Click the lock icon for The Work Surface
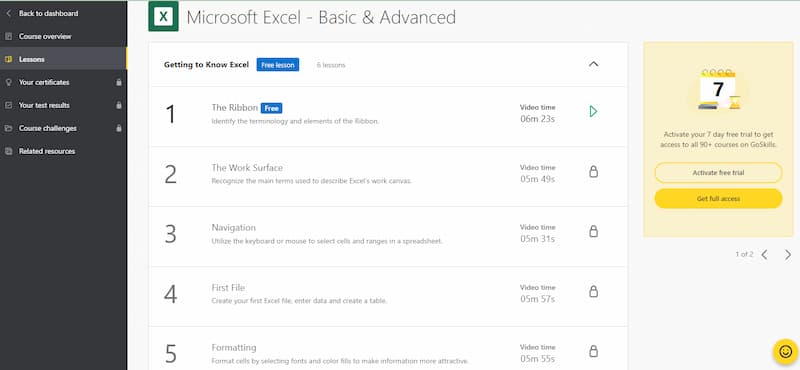The image size is (800, 370). click(593, 171)
